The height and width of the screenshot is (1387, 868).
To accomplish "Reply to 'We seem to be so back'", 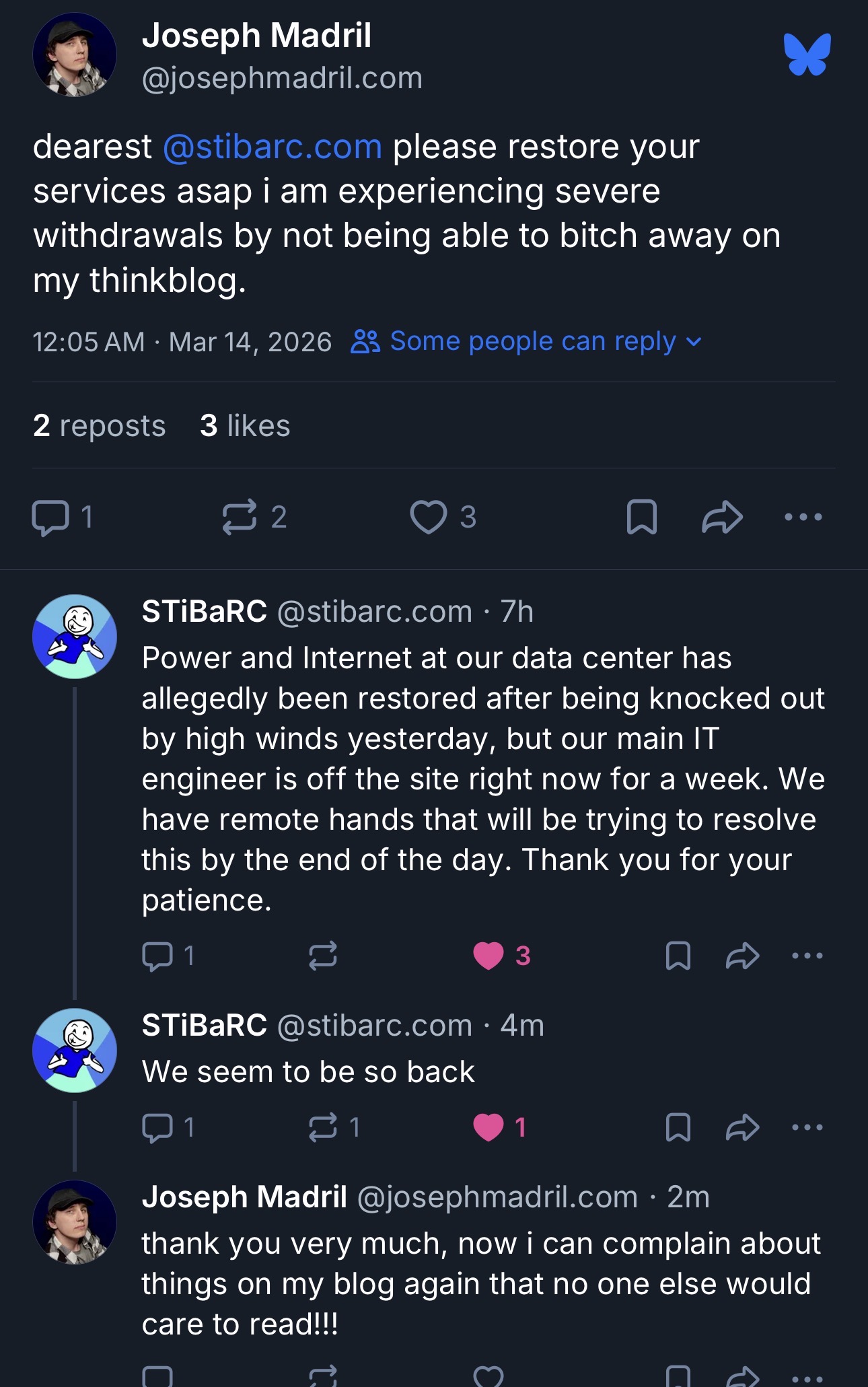I will click(158, 1127).
